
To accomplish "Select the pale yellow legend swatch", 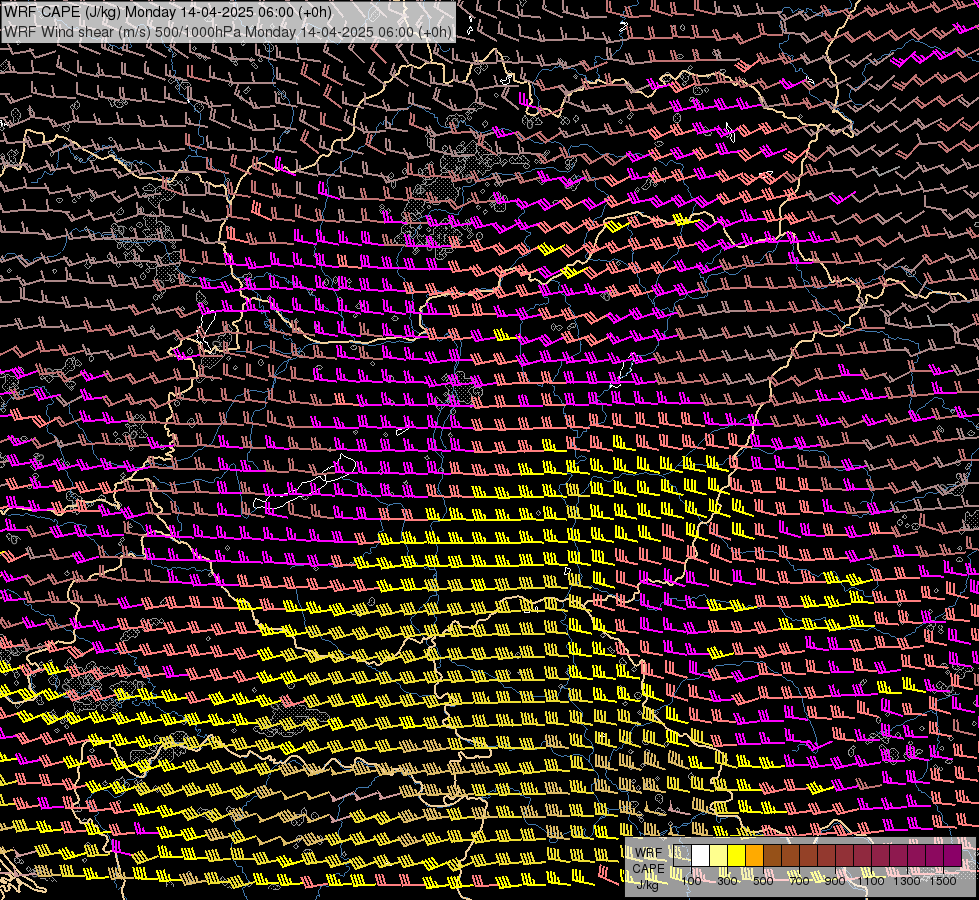I will pos(719,856).
